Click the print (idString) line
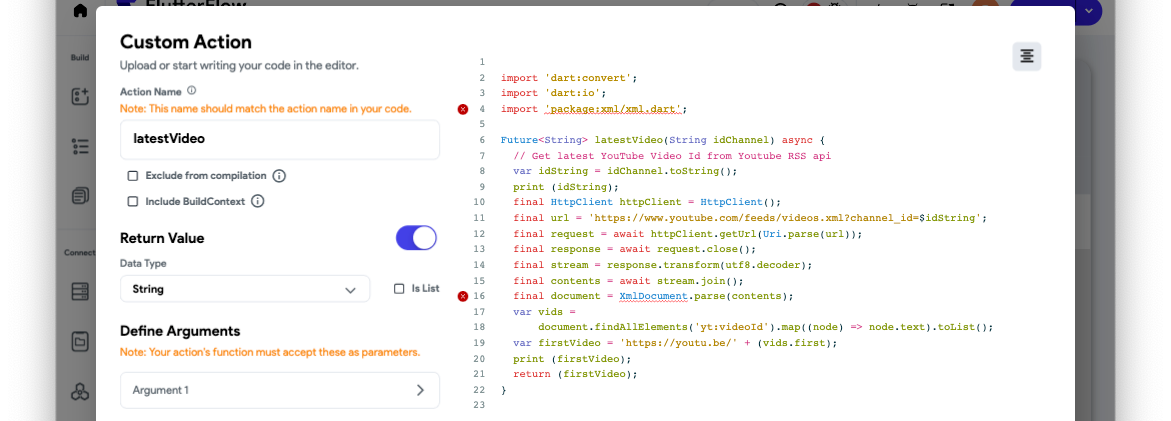Image resolution: width=1171 pixels, height=421 pixels. click(x=566, y=187)
